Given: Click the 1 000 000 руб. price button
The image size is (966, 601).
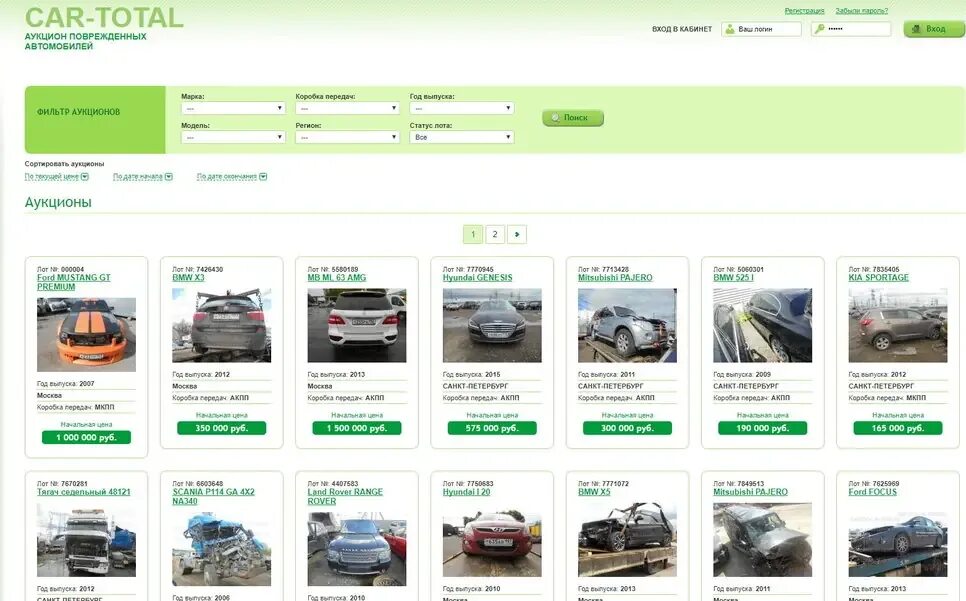Looking at the screenshot, I should click(86, 437).
